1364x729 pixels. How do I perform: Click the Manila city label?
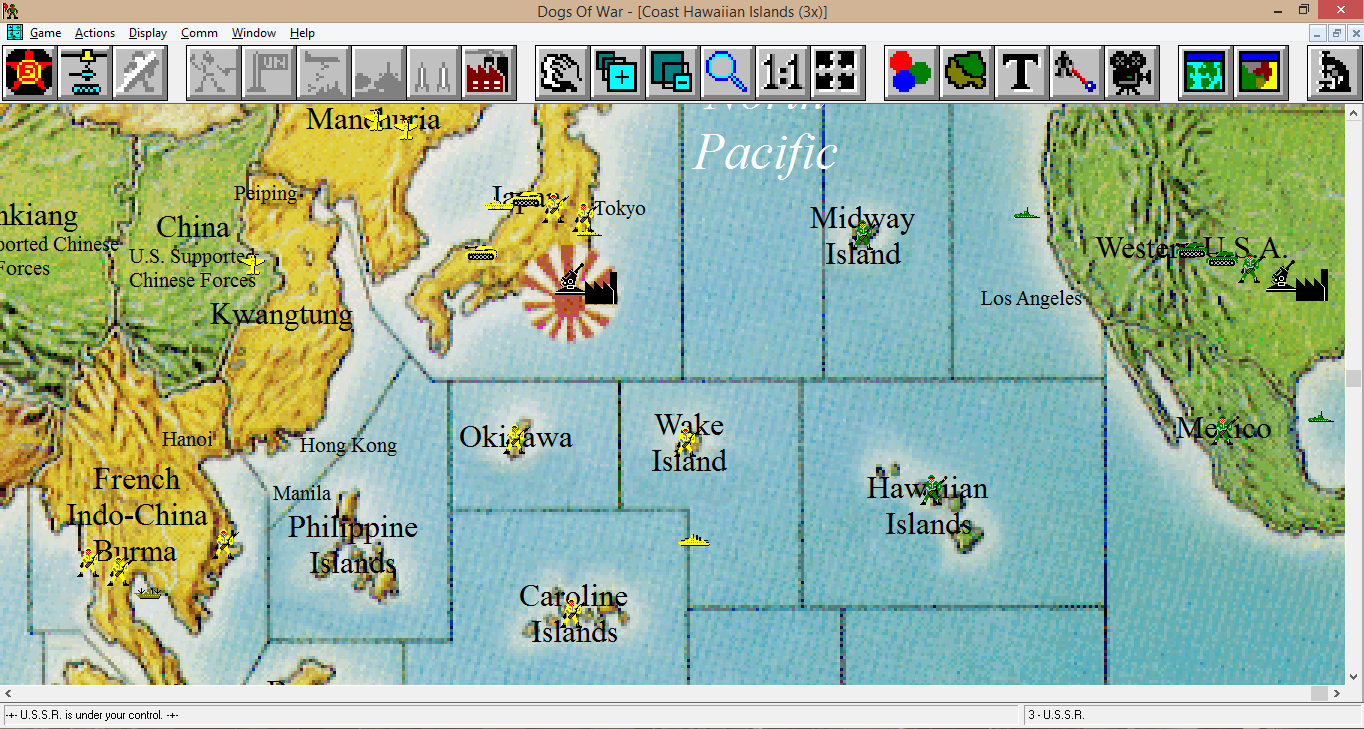[x=302, y=493]
